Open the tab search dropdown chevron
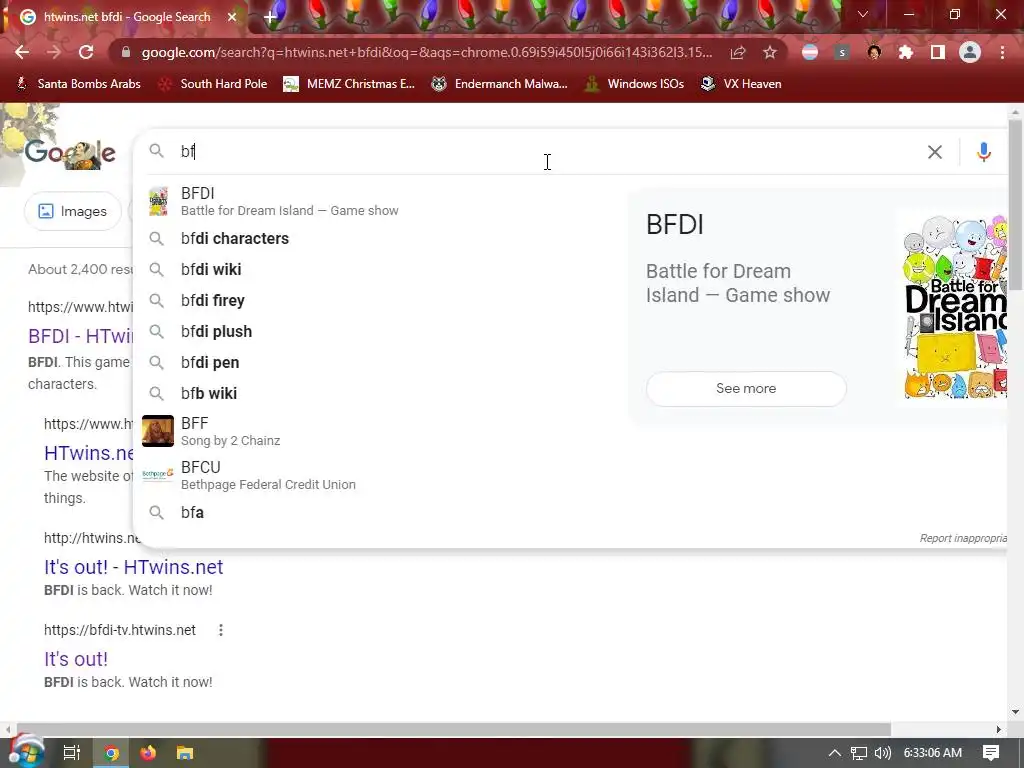 pyautogui.click(x=863, y=14)
